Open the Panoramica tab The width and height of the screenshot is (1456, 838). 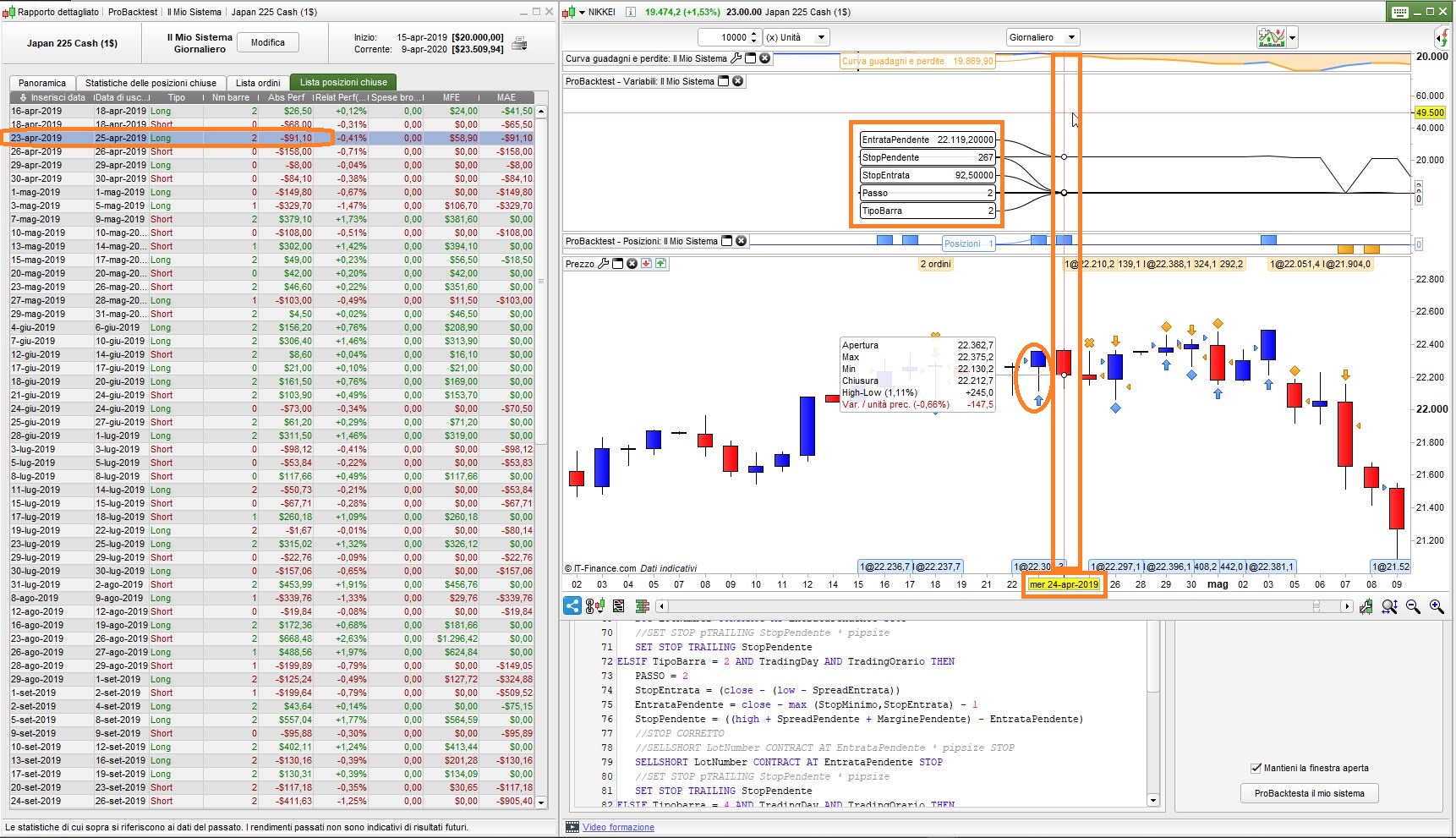point(42,83)
